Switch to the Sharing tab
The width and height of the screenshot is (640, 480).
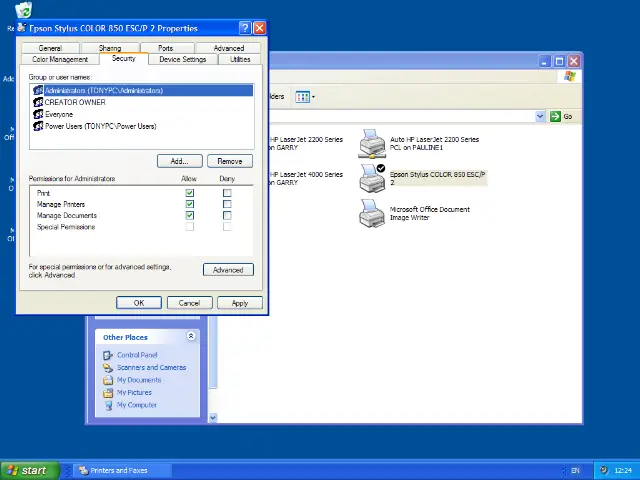click(110, 48)
